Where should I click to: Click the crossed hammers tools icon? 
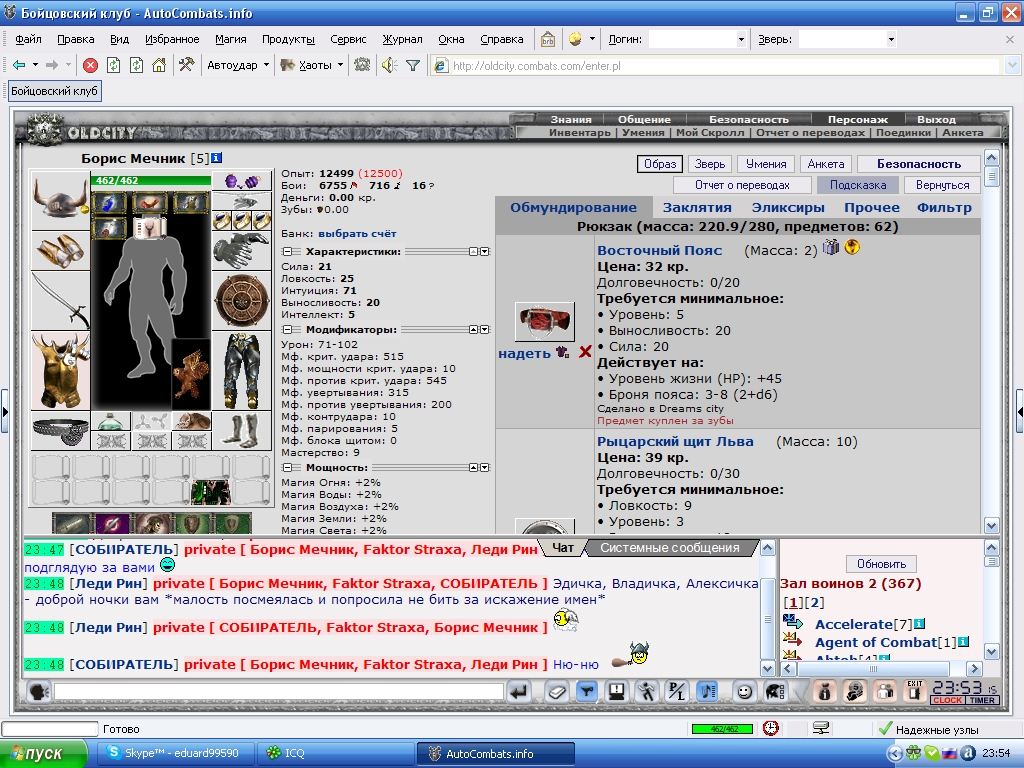coord(187,65)
